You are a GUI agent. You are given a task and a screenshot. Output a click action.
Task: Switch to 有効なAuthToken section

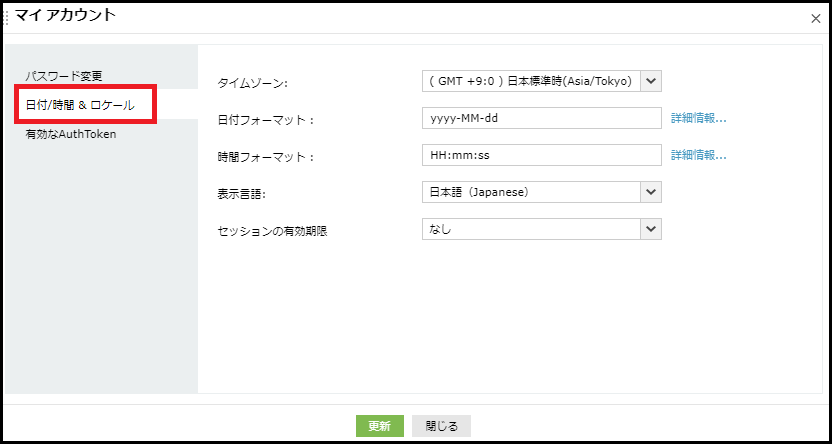(x=71, y=134)
